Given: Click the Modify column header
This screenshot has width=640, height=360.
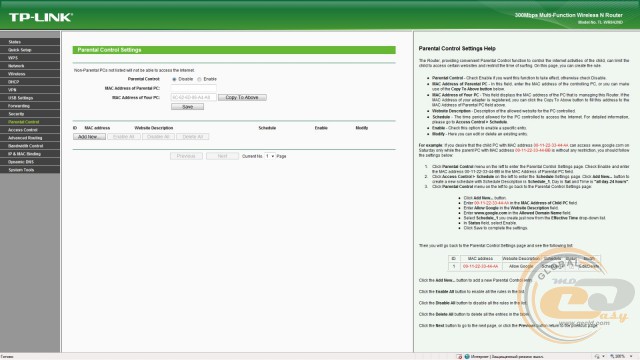Looking at the screenshot, I should 362,128.
